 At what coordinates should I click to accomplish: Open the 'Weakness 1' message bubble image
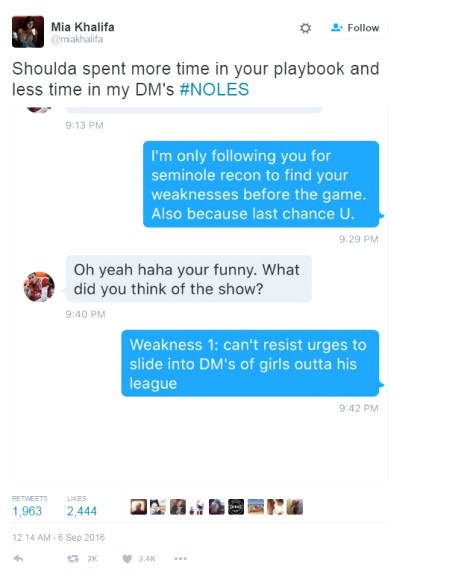pyautogui.click(x=250, y=363)
